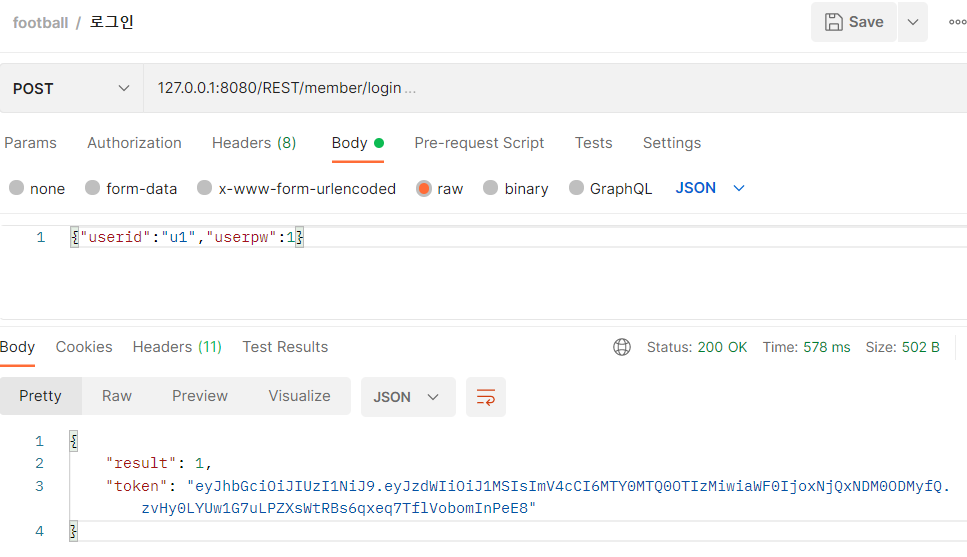Click the globe network info icon

tap(622, 347)
